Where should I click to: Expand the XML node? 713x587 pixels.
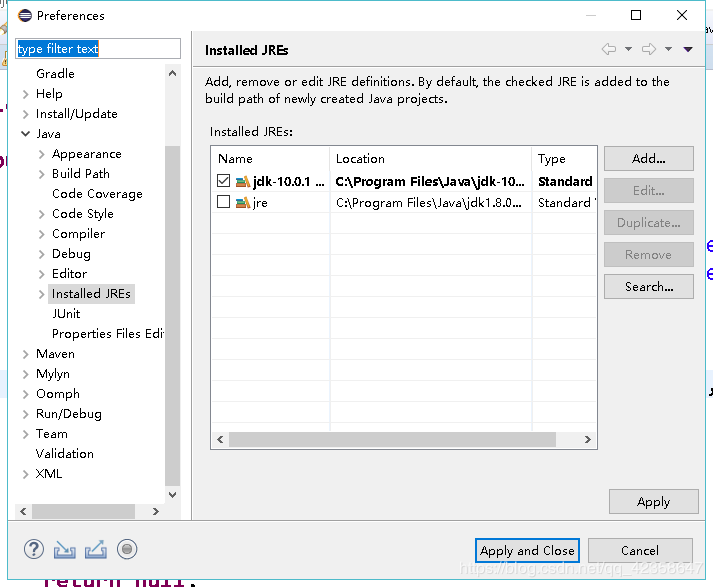pos(25,474)
